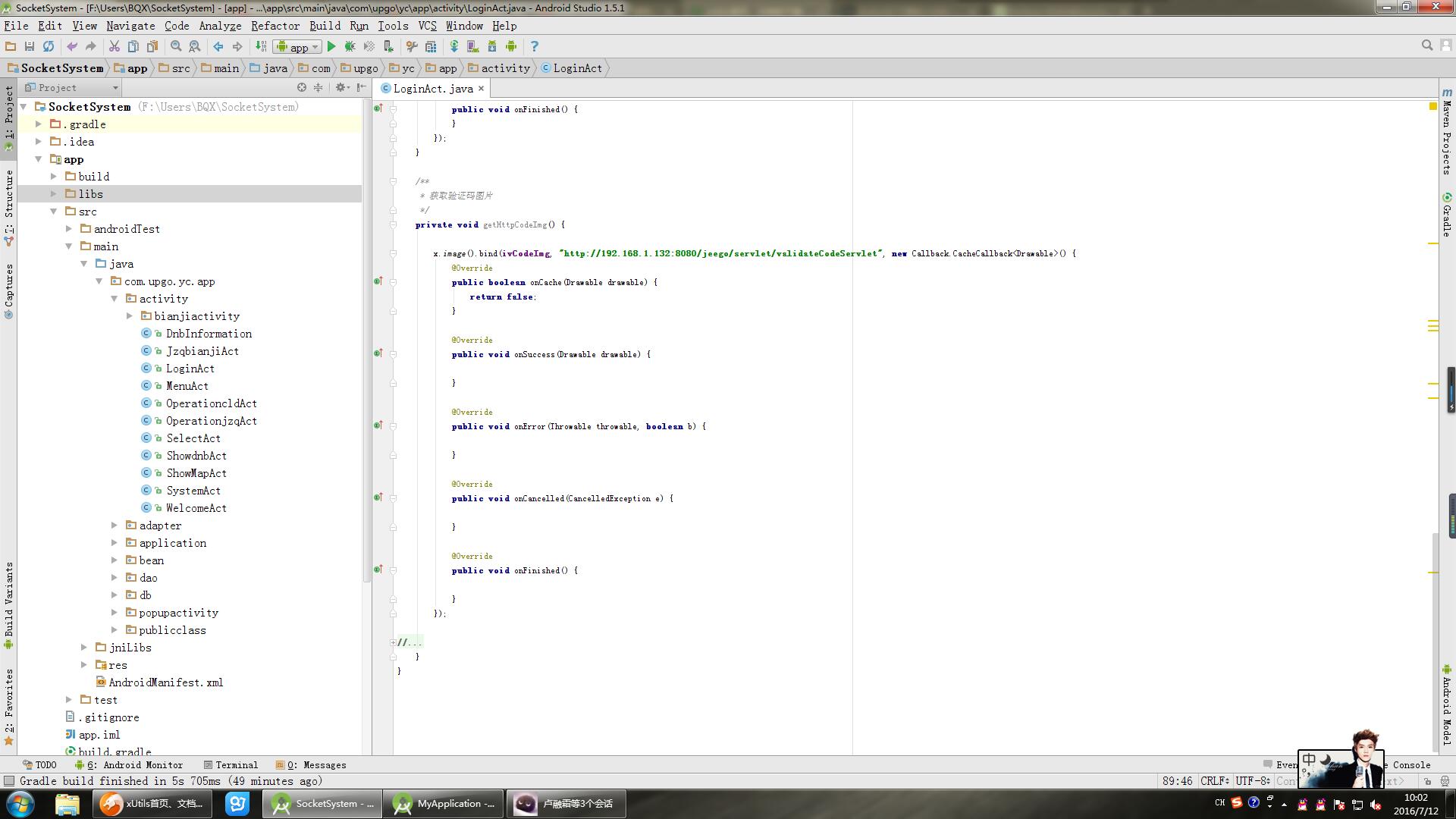Toggle the 1: Project tool window
Screen dimensions: 1456x819
9,119
